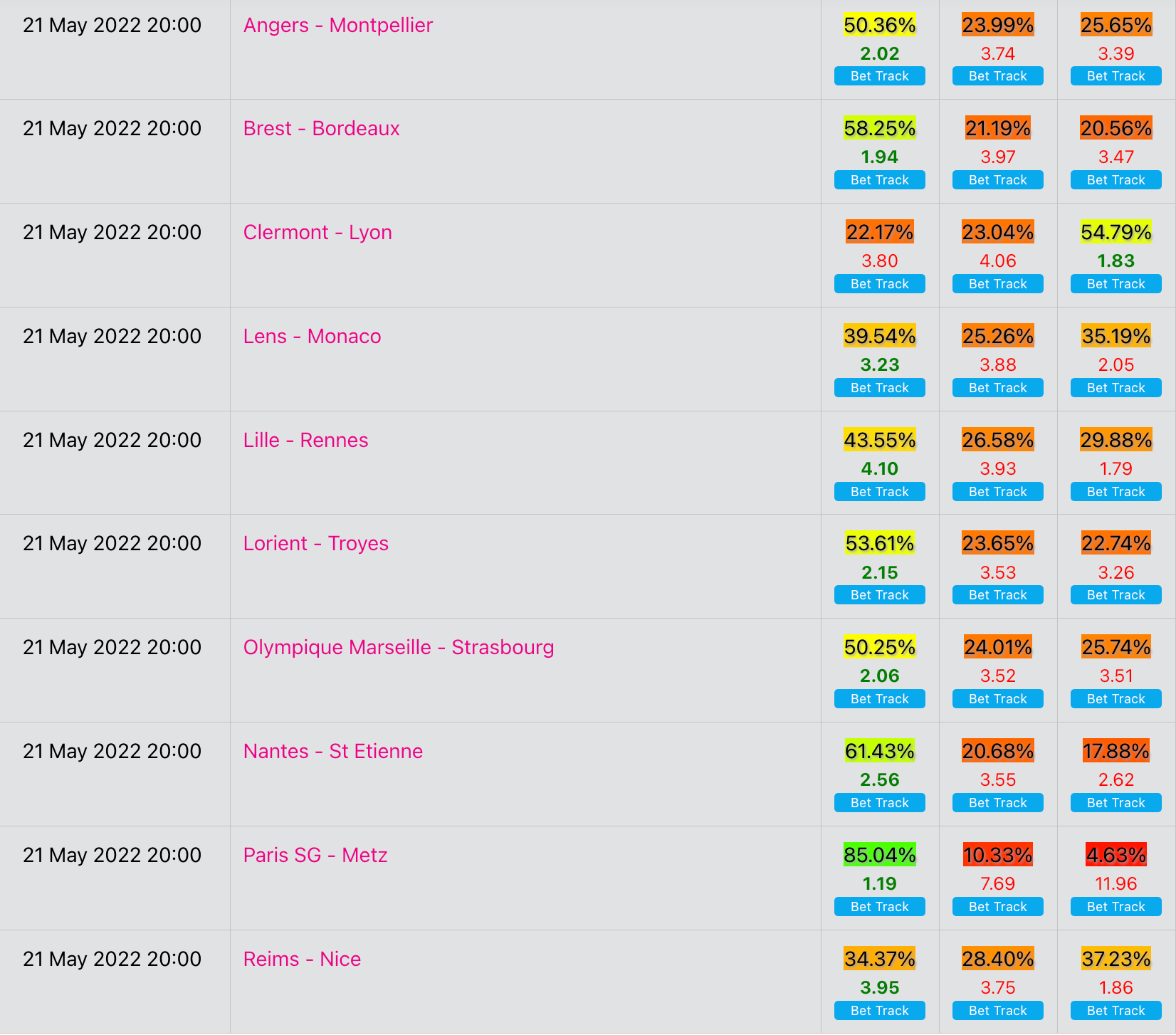Select the 28.40% Reims-Nice draw probability
1176x1035 pixels.
click(998, 959)
